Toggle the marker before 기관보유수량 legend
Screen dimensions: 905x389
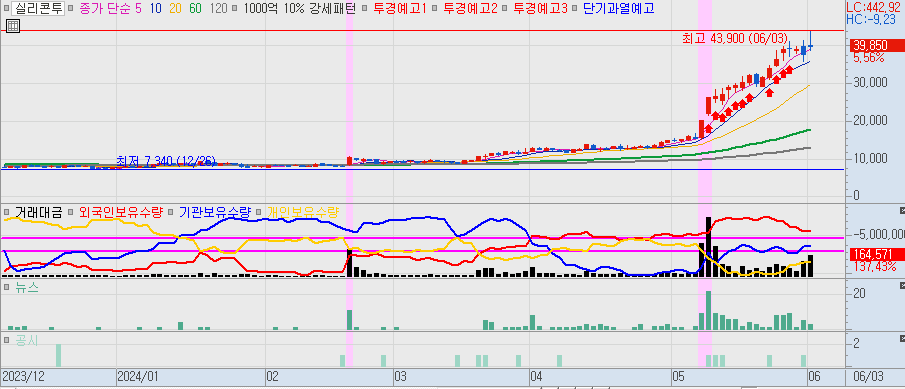click(171, 212)
